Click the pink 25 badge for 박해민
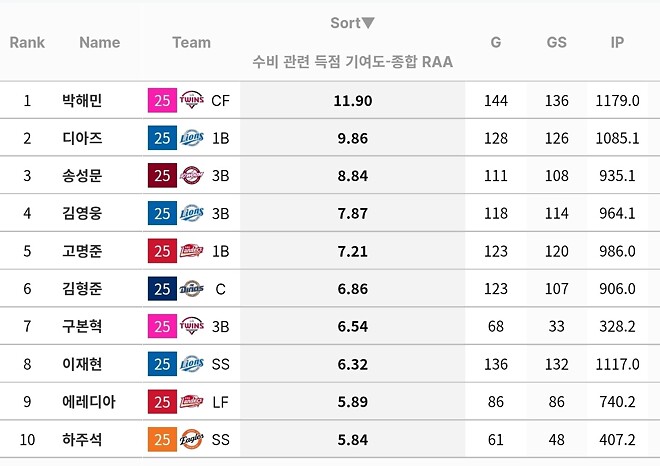The width and height of the screenshot is (660, 466). pyautogui.click(x=161, y=100)
